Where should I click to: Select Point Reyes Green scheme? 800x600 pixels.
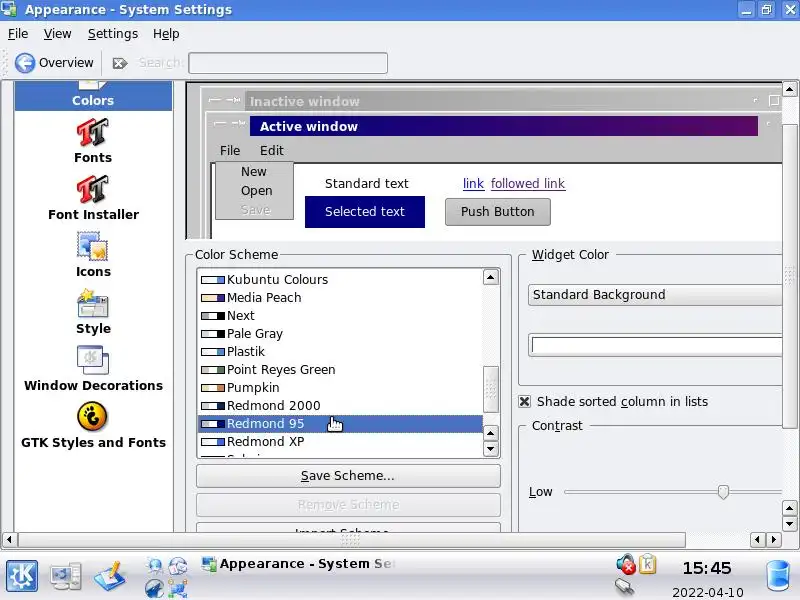click(x=340, y=369)
